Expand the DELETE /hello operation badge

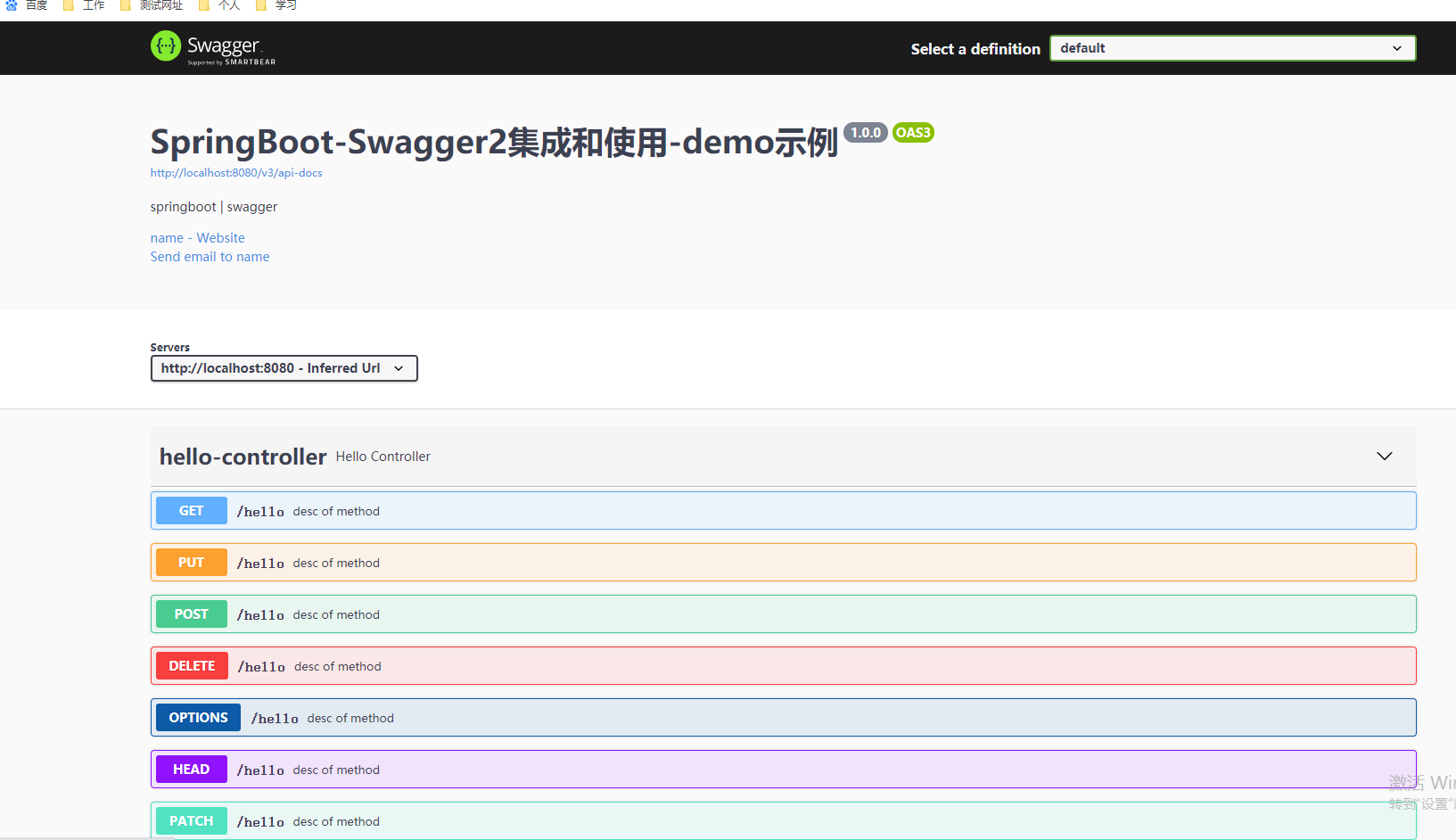coord(192,666)
